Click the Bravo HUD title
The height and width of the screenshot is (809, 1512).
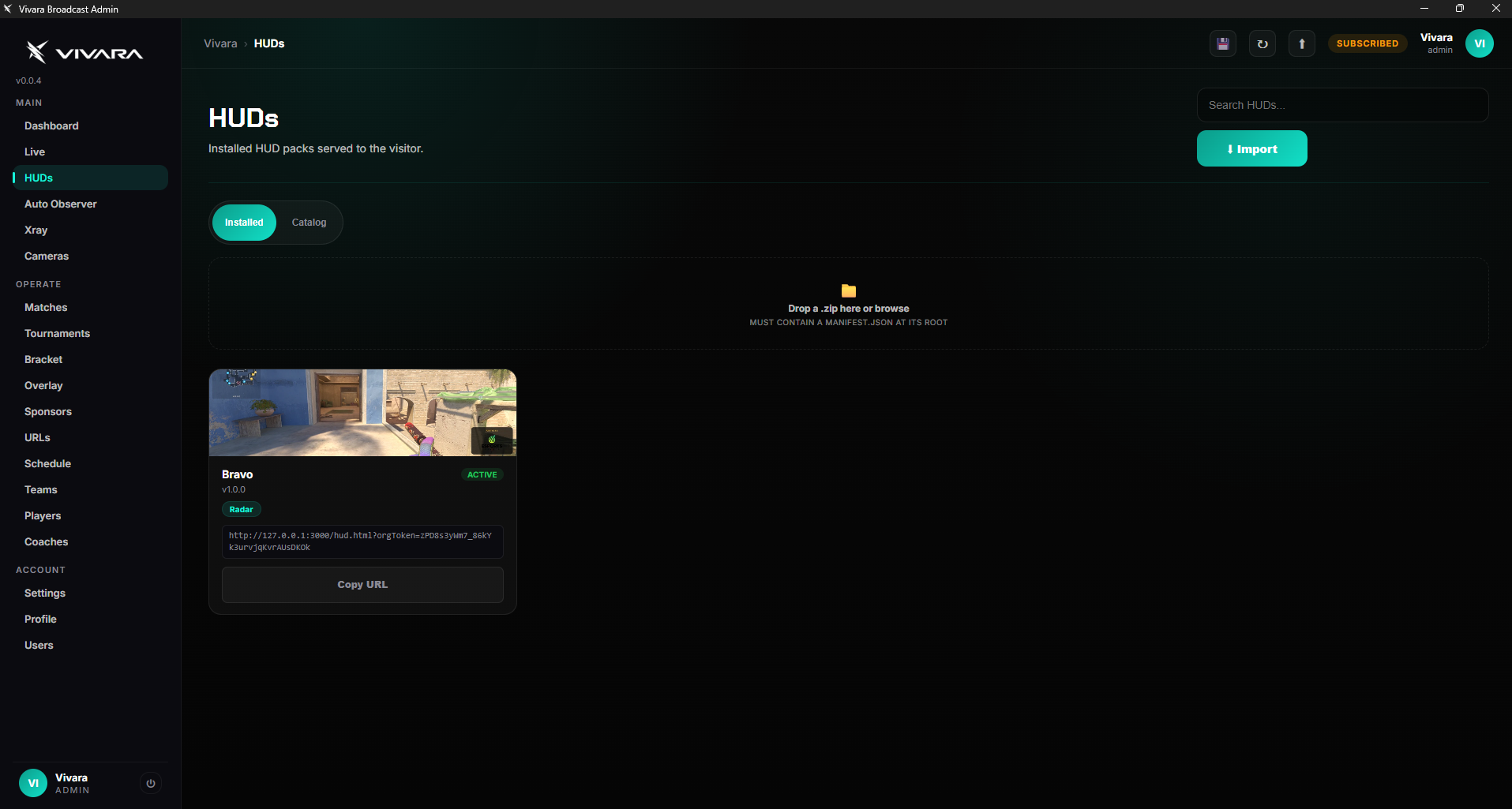[237, 474]
